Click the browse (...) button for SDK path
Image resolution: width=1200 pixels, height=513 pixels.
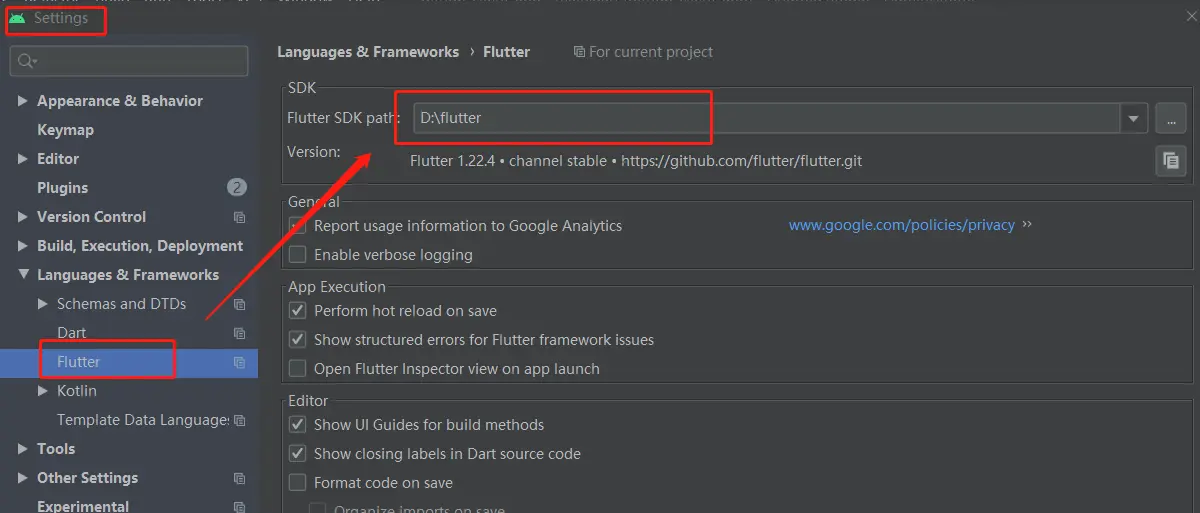click(1170, 118)
